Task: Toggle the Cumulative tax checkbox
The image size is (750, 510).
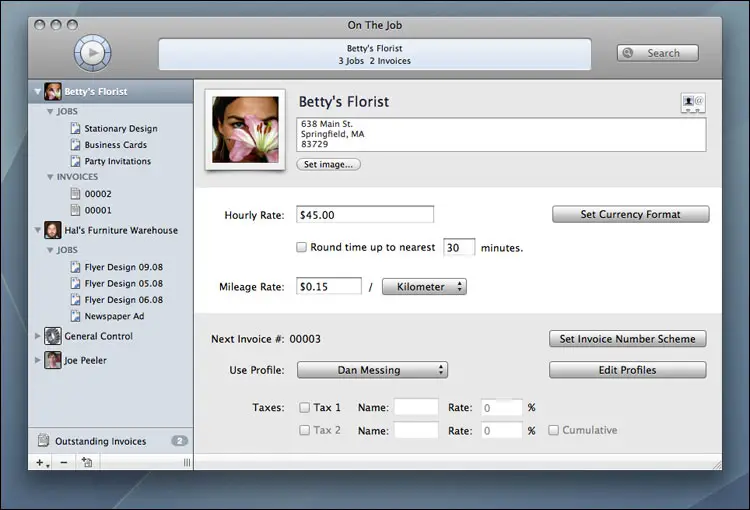Action: point(553,430)
